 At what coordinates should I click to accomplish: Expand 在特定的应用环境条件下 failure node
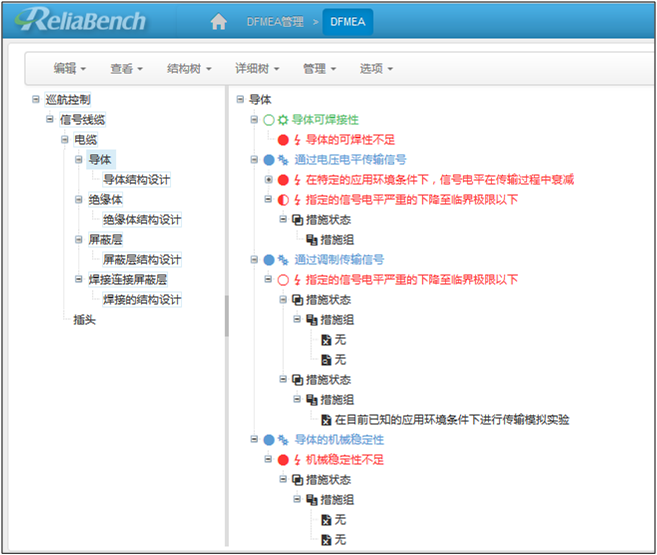[x=269, y=180]
